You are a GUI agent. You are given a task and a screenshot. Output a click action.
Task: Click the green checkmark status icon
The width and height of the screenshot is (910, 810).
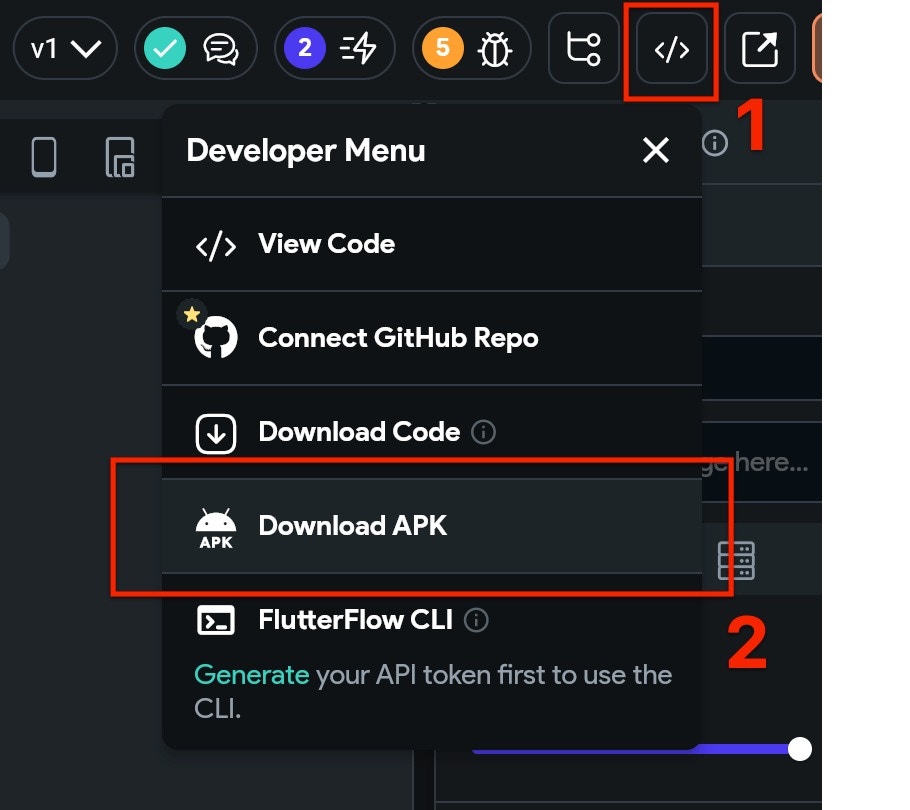point(165,48)
